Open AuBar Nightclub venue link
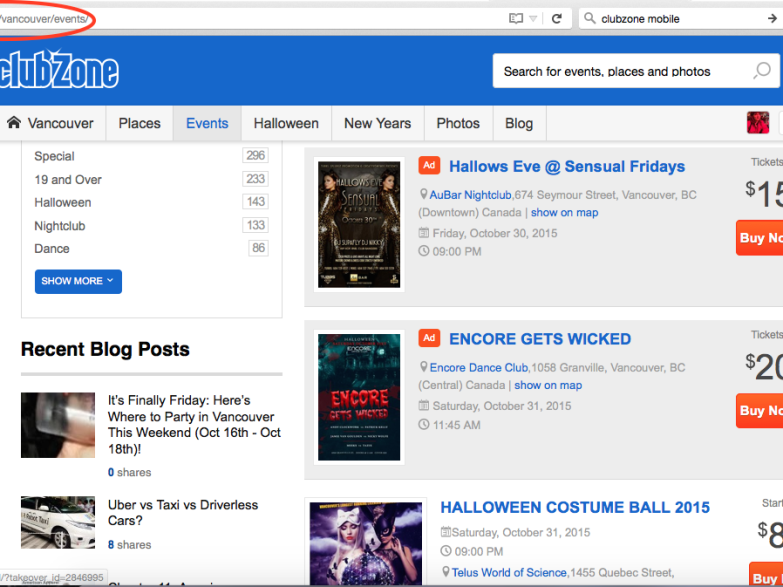 (470, 195)
